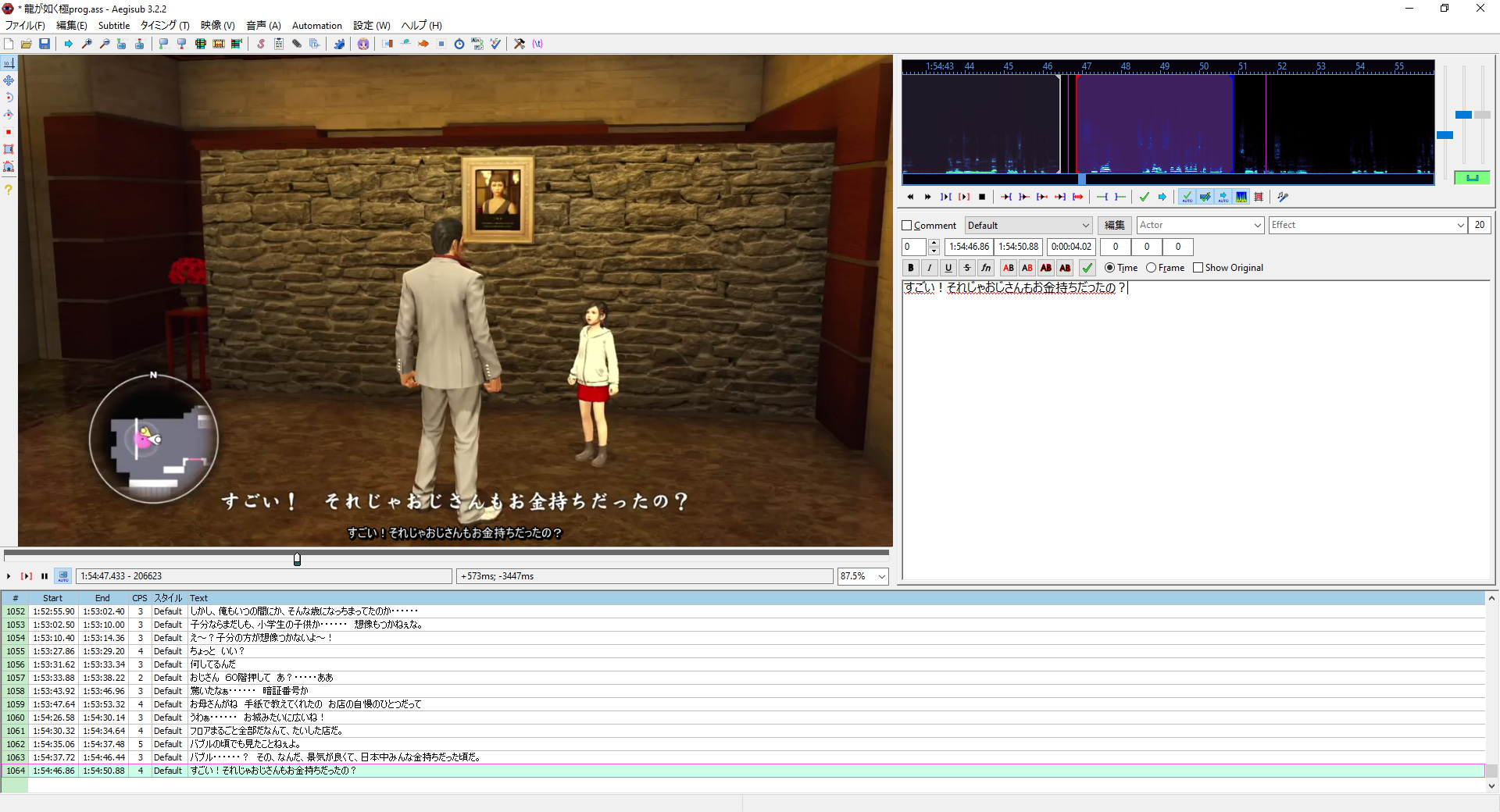
Task: Open the Timing Post-Processor clock icon
Action: click(459, 44)
